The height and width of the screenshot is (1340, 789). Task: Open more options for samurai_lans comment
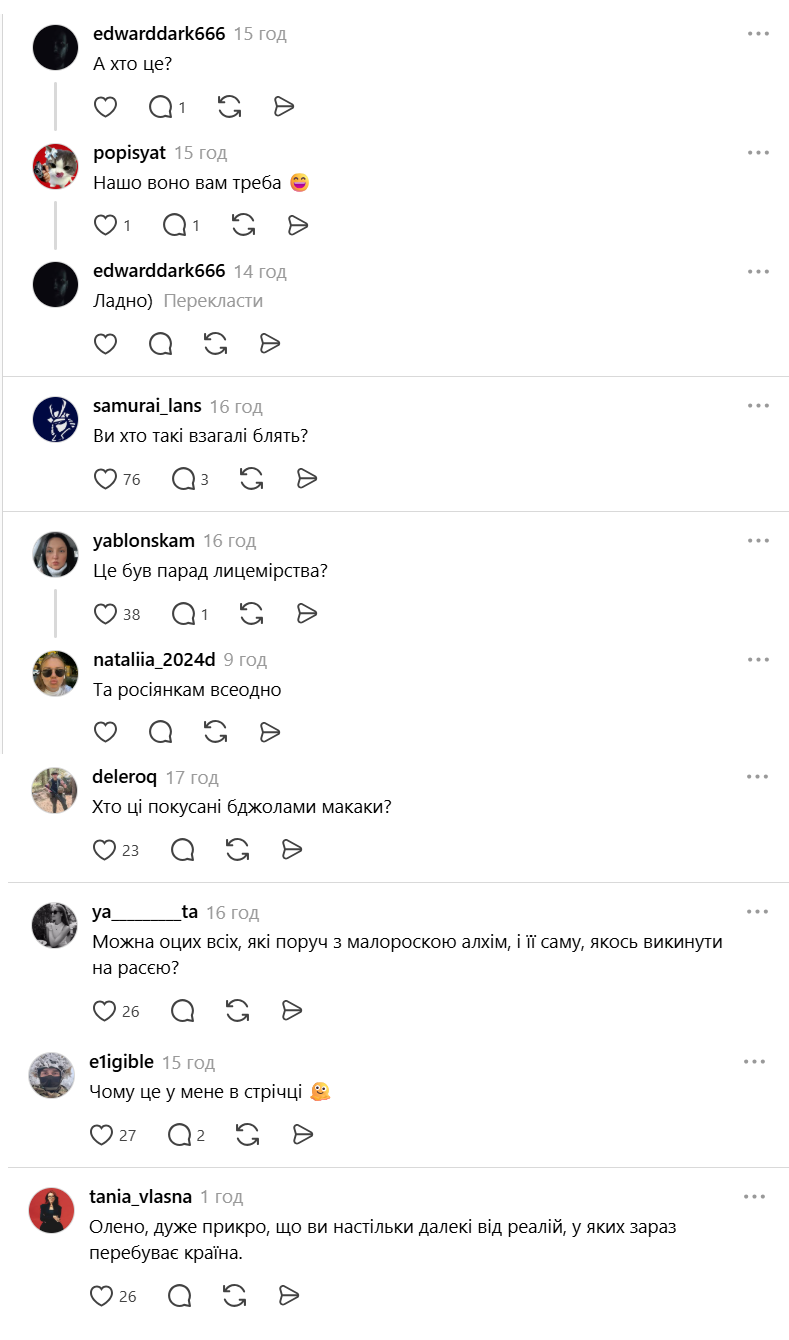pos(758,406)
